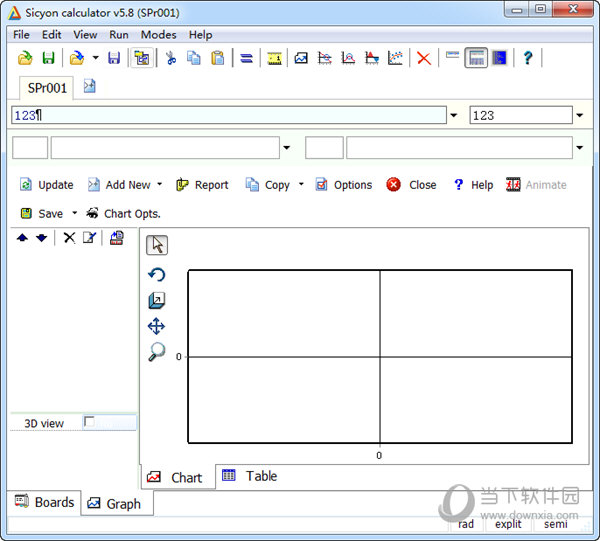Move series up with the up arrow
The image size is (600, 541).
(x=23, y=238)
